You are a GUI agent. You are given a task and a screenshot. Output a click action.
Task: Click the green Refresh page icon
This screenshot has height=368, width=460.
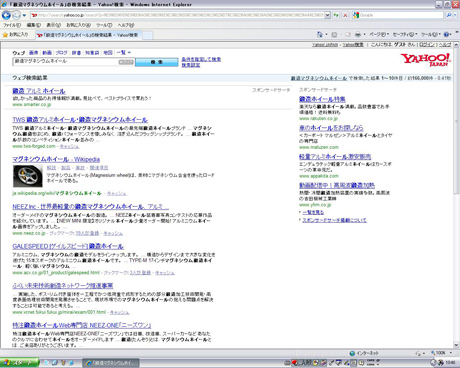[x=336, y=15]
